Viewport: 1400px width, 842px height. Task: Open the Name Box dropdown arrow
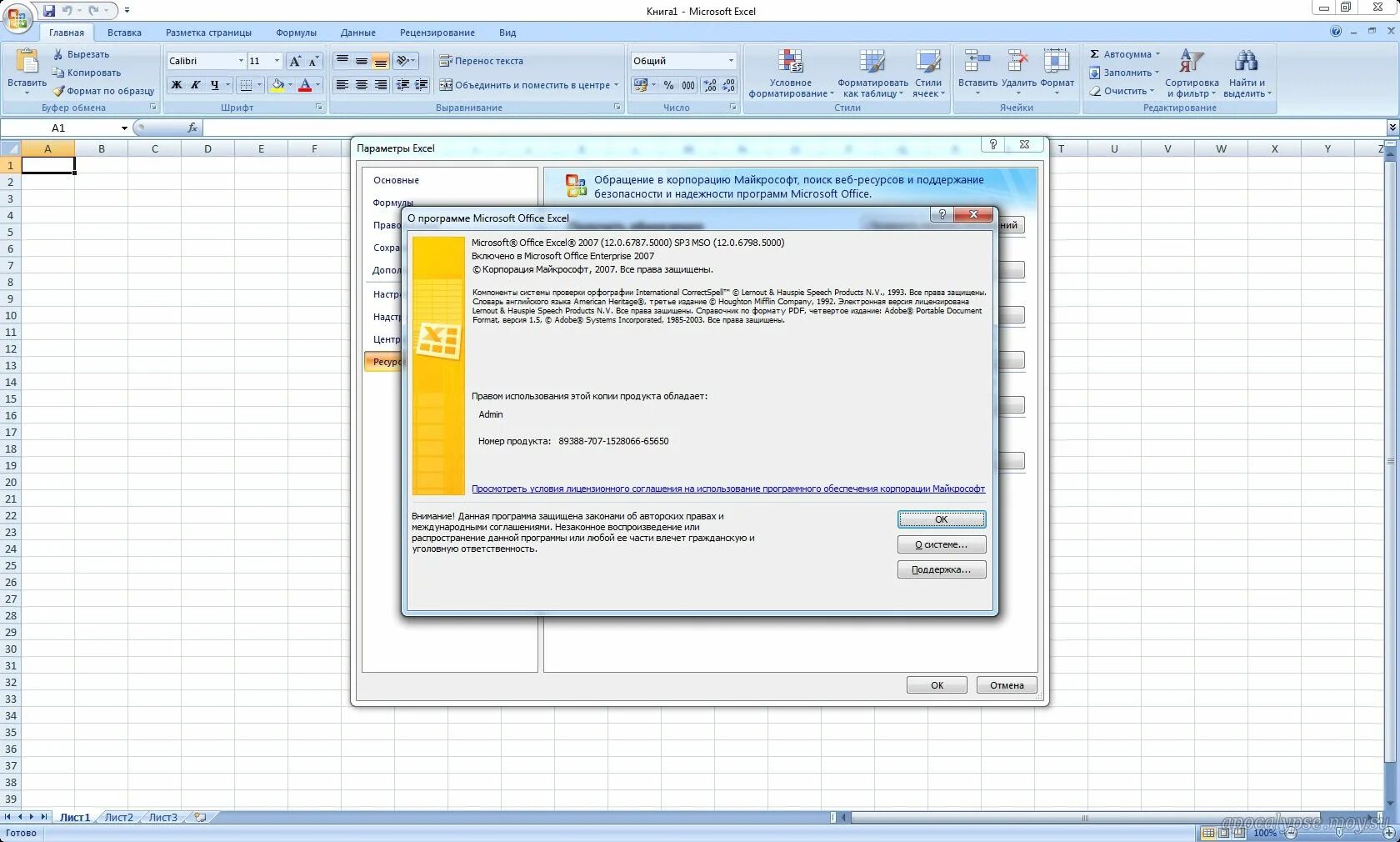pyautogui.click(x=124, y=128)
